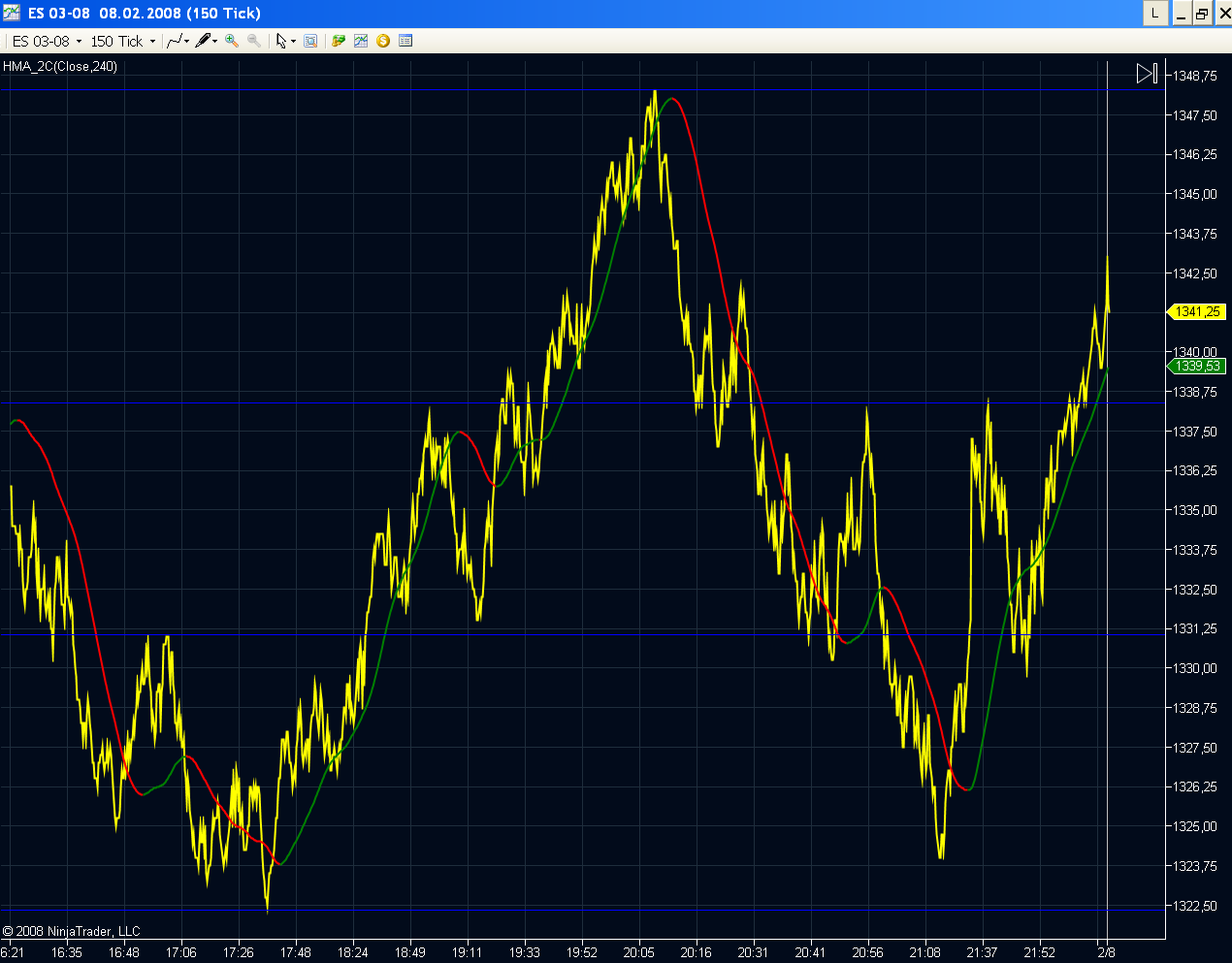The height and width of the screenshot is (963, 1232).
Task: Open the indicators chart icon
Action: 361,41
